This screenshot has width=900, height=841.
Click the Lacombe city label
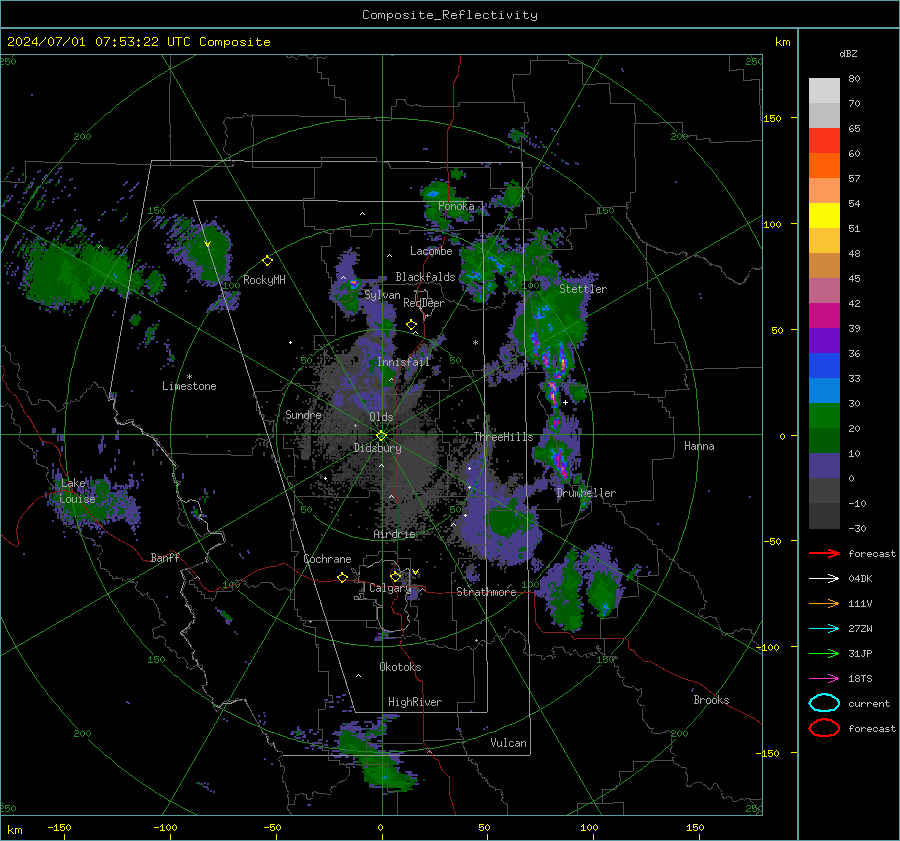431,251
